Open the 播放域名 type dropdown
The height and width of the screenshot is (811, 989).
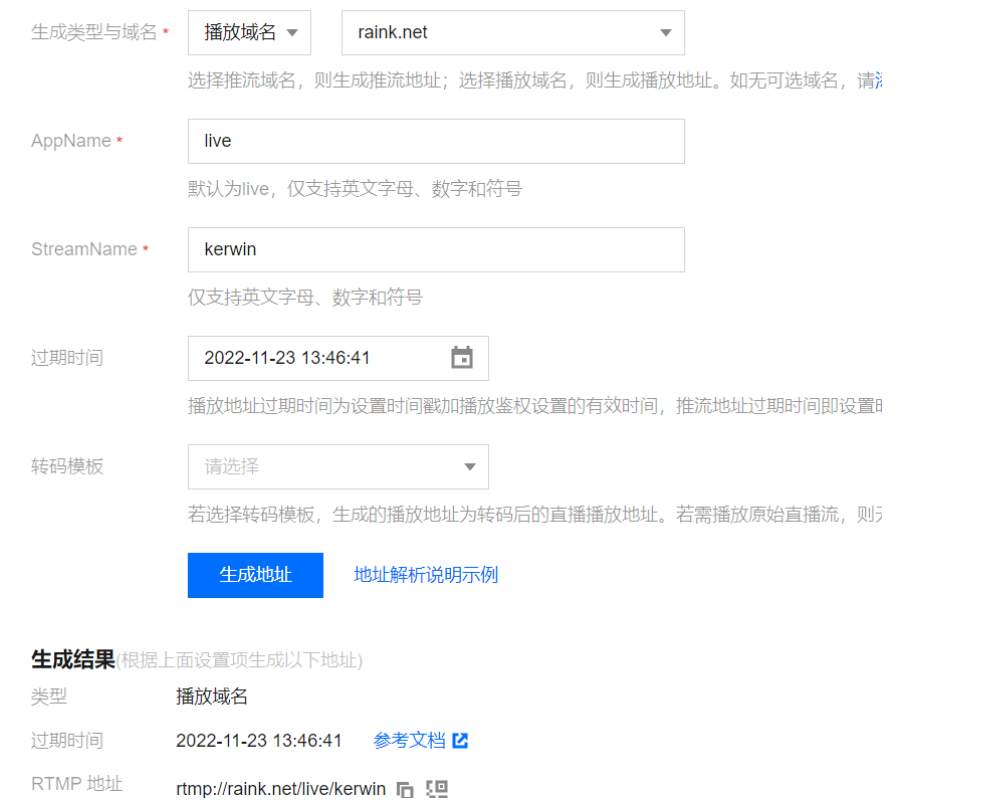pos(249,32)
